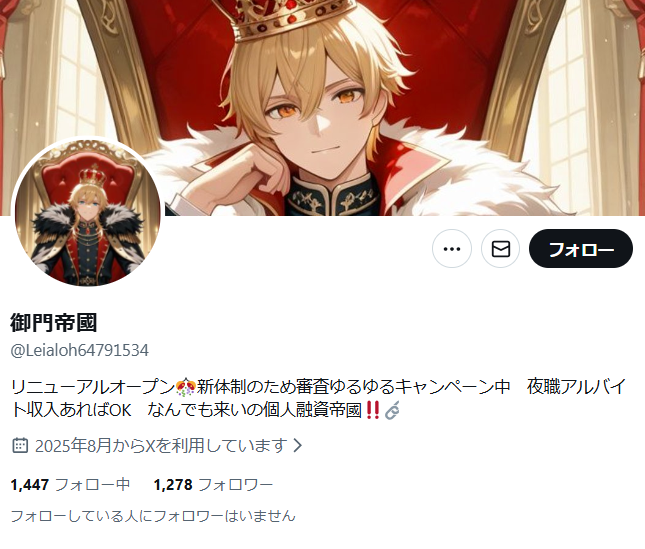Expand the chevron arrow after join date

297,445
